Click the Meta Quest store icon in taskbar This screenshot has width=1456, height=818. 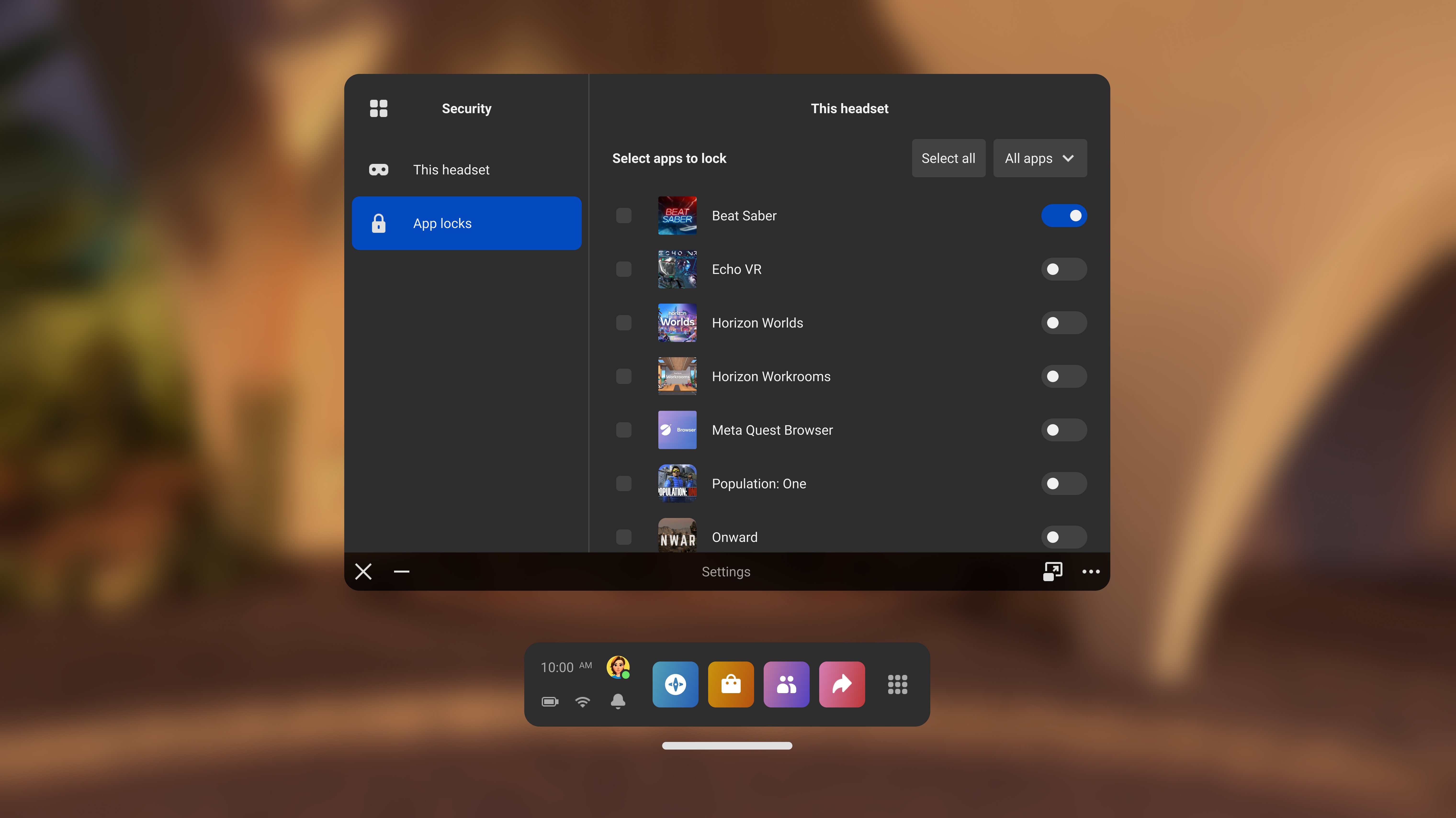click(x=730, y=684)
